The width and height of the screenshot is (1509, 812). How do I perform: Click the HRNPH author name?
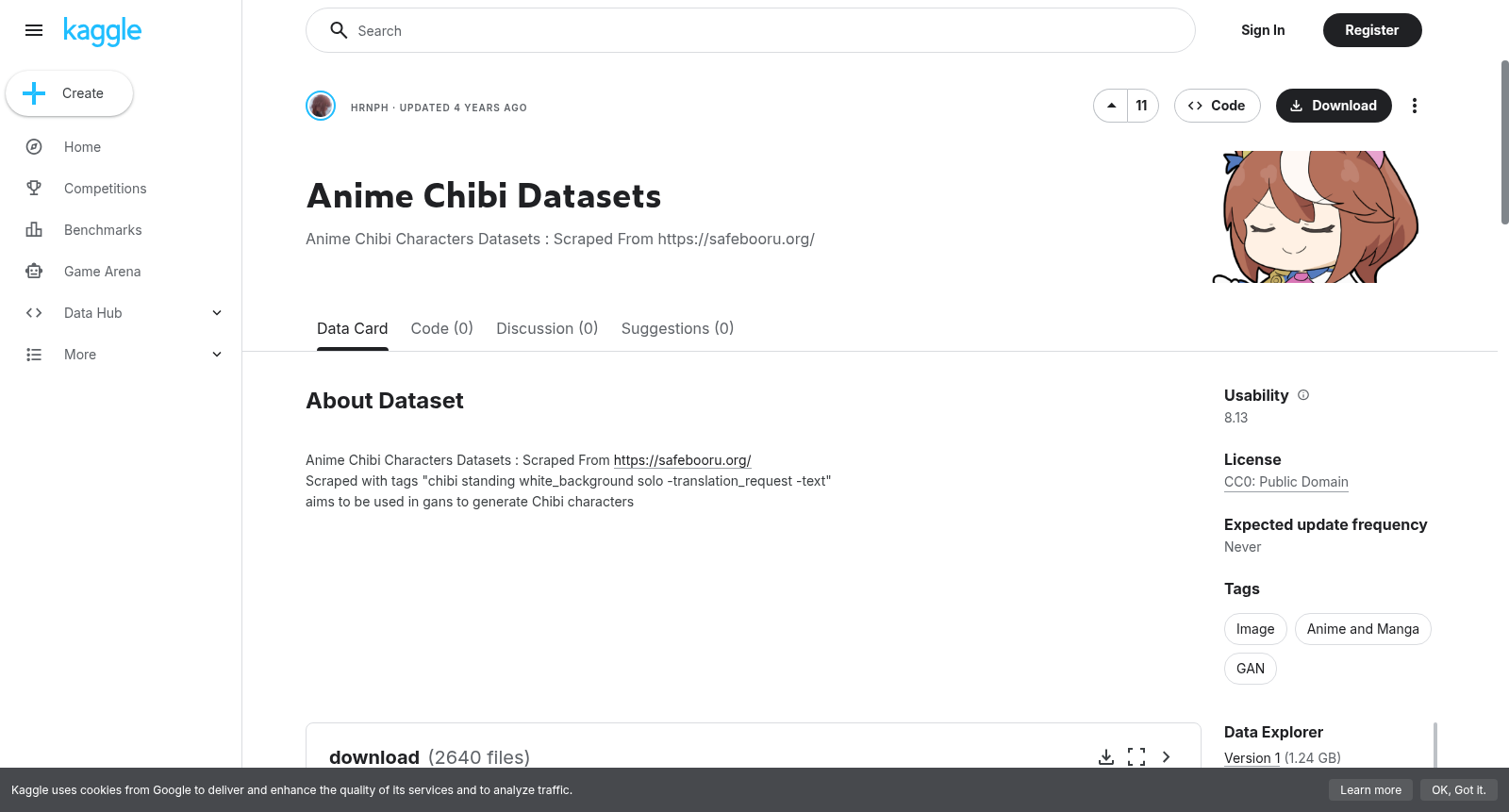pyautogui.click(x=370, y=108)
